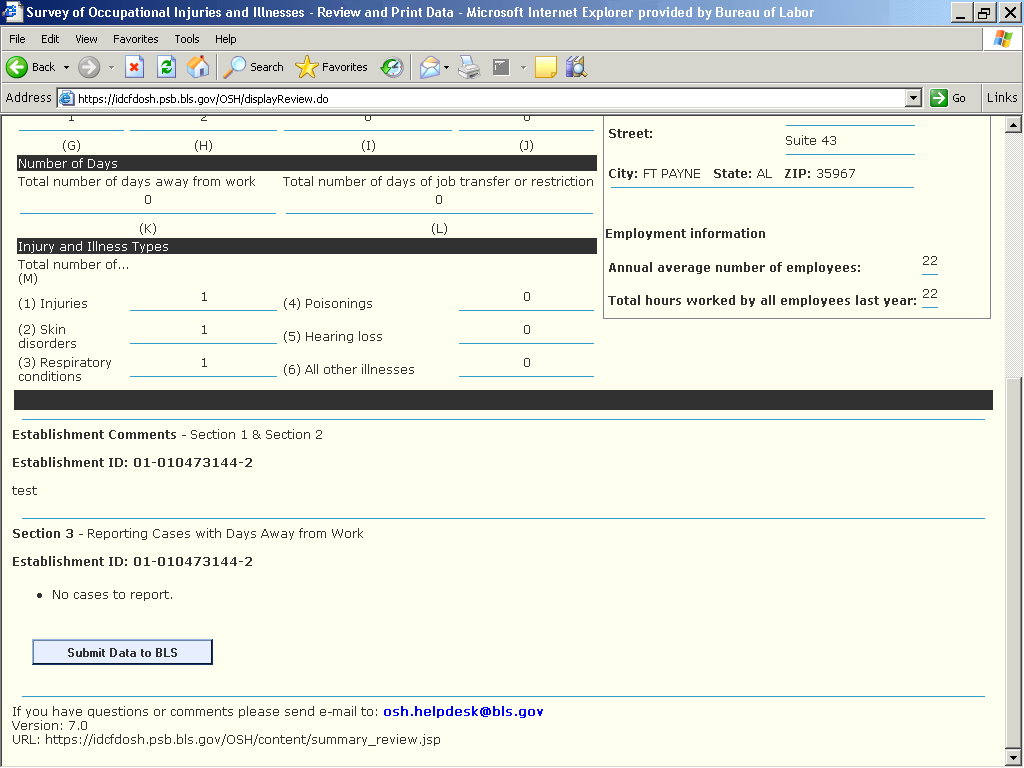Expand the Mail options dropdown arrow
The image size is (1024, 768).
447,67
